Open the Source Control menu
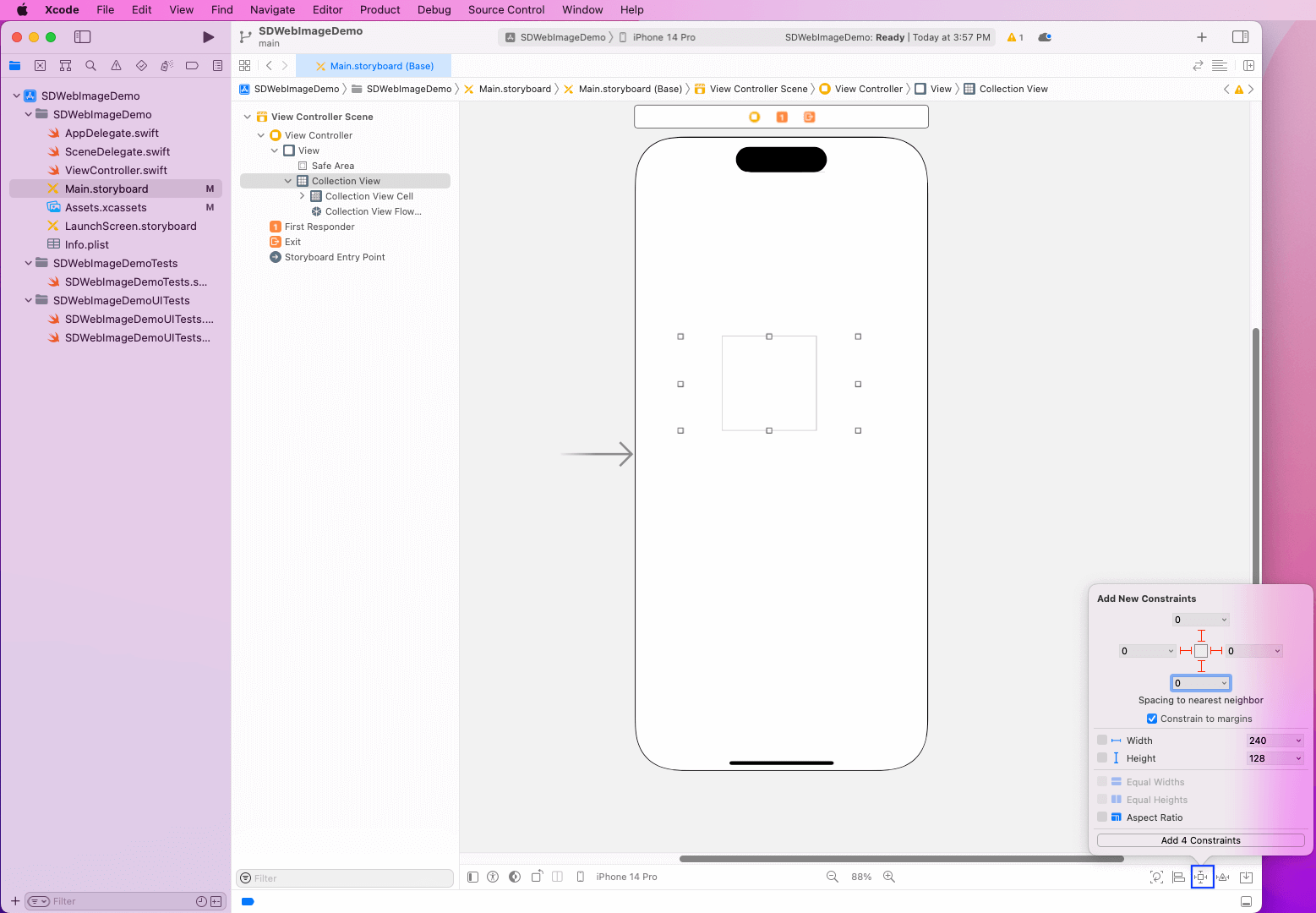 coord(505,10)
